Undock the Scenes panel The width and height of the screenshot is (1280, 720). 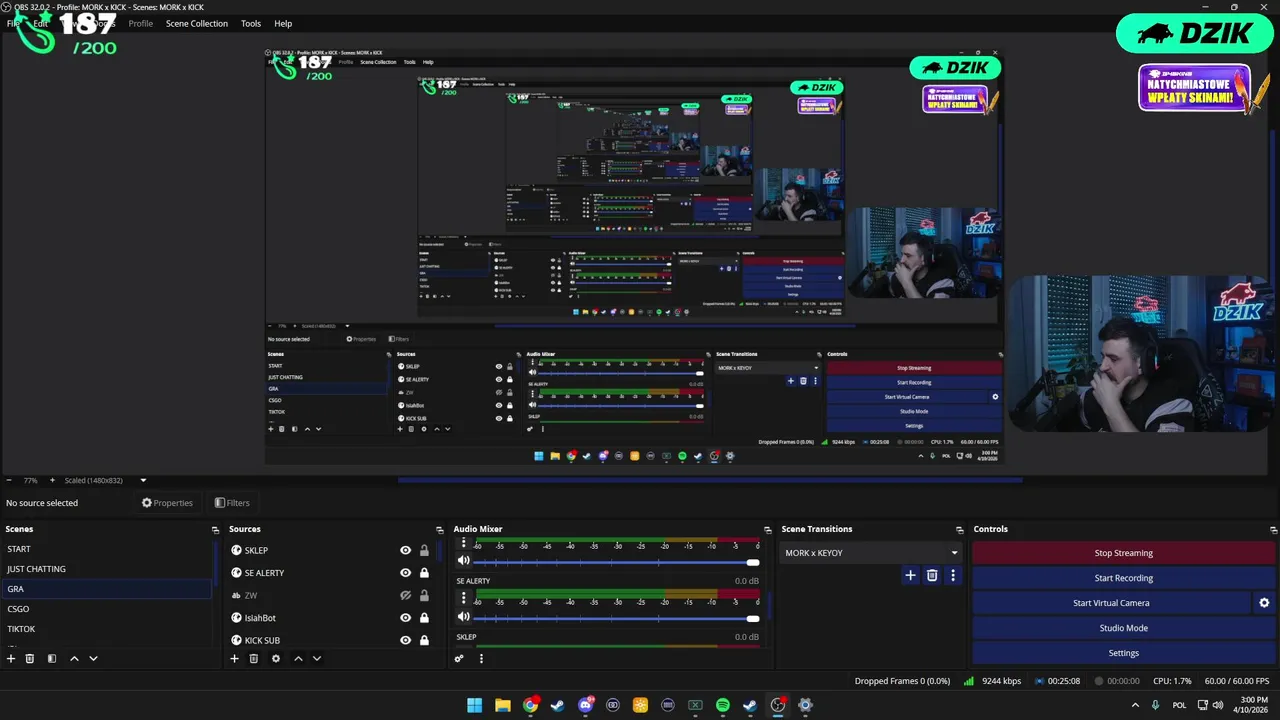click(x=215, y=529)
